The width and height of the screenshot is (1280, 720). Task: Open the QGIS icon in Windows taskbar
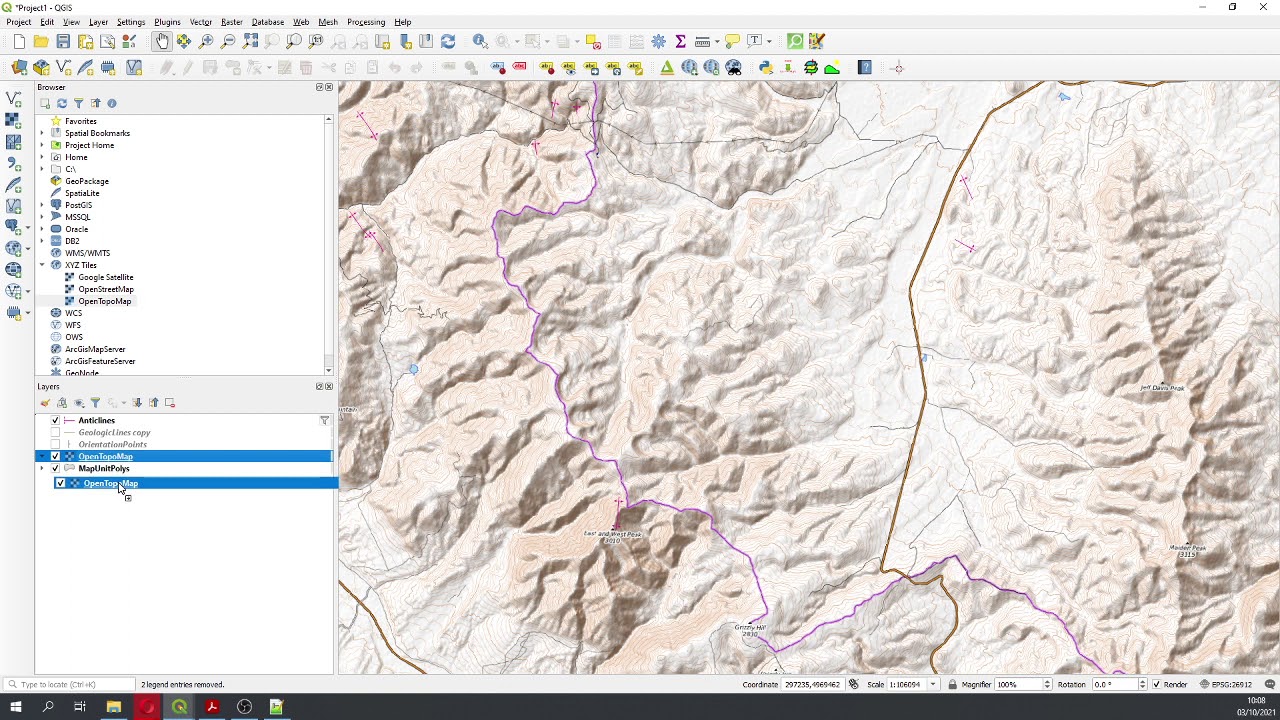coord(179,707)
